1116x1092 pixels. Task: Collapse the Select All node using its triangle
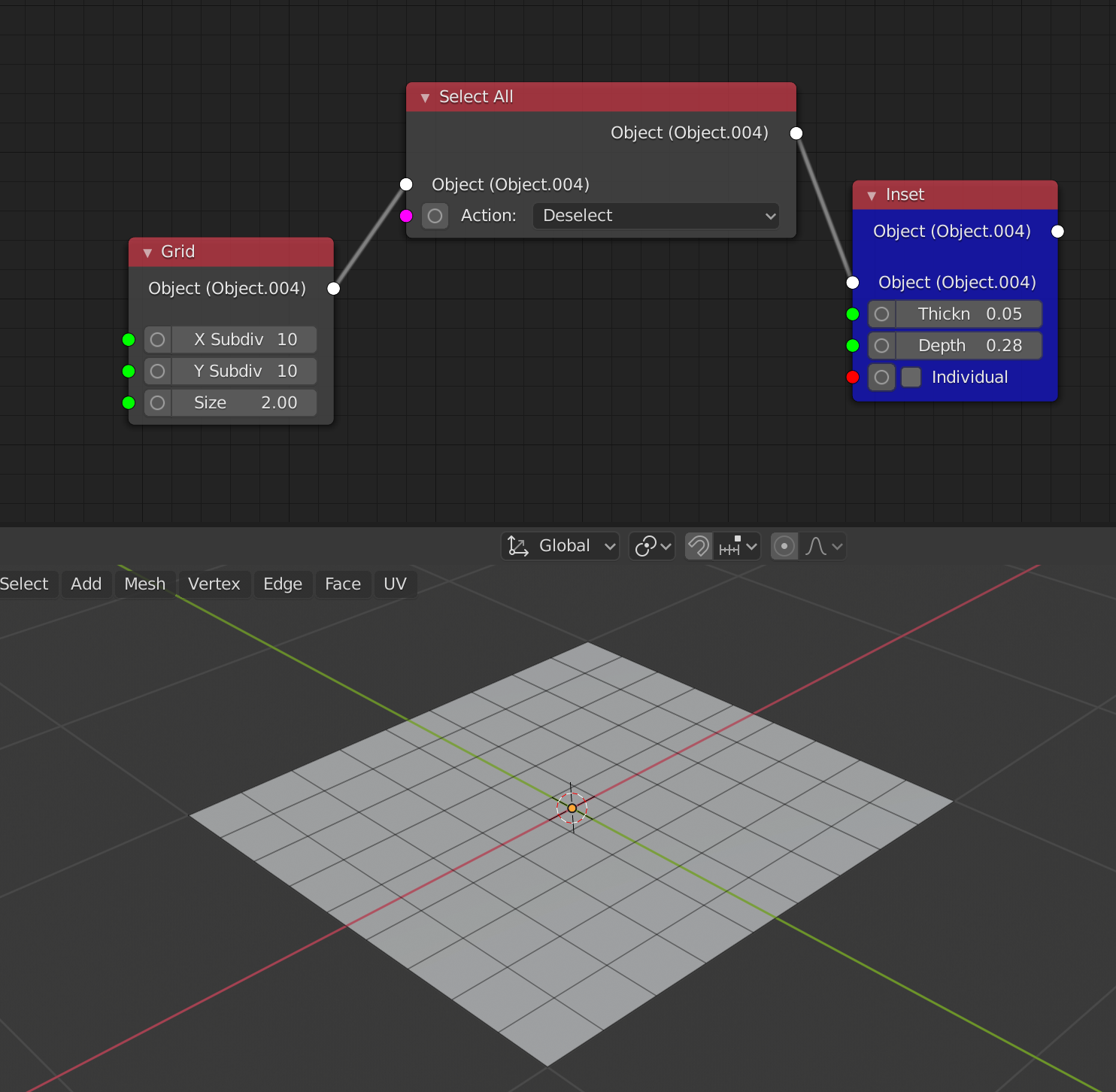click(x=425, y=98)
